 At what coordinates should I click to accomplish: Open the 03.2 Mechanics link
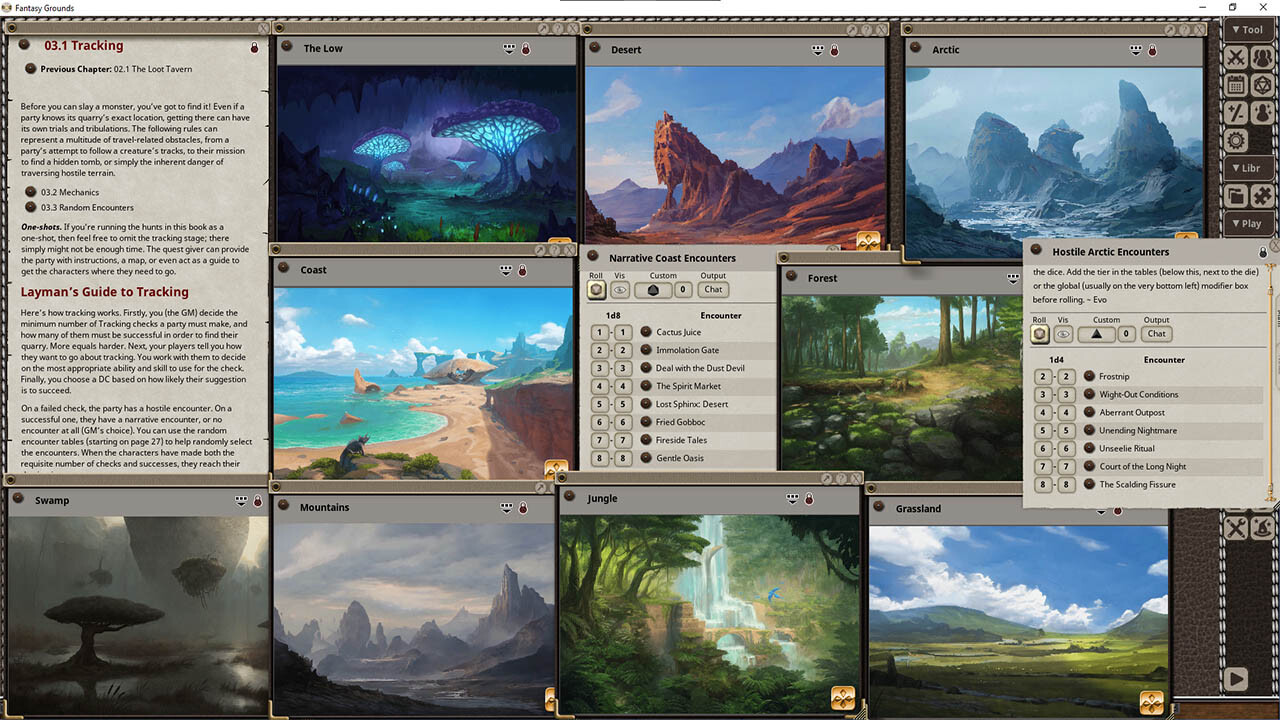70,192
